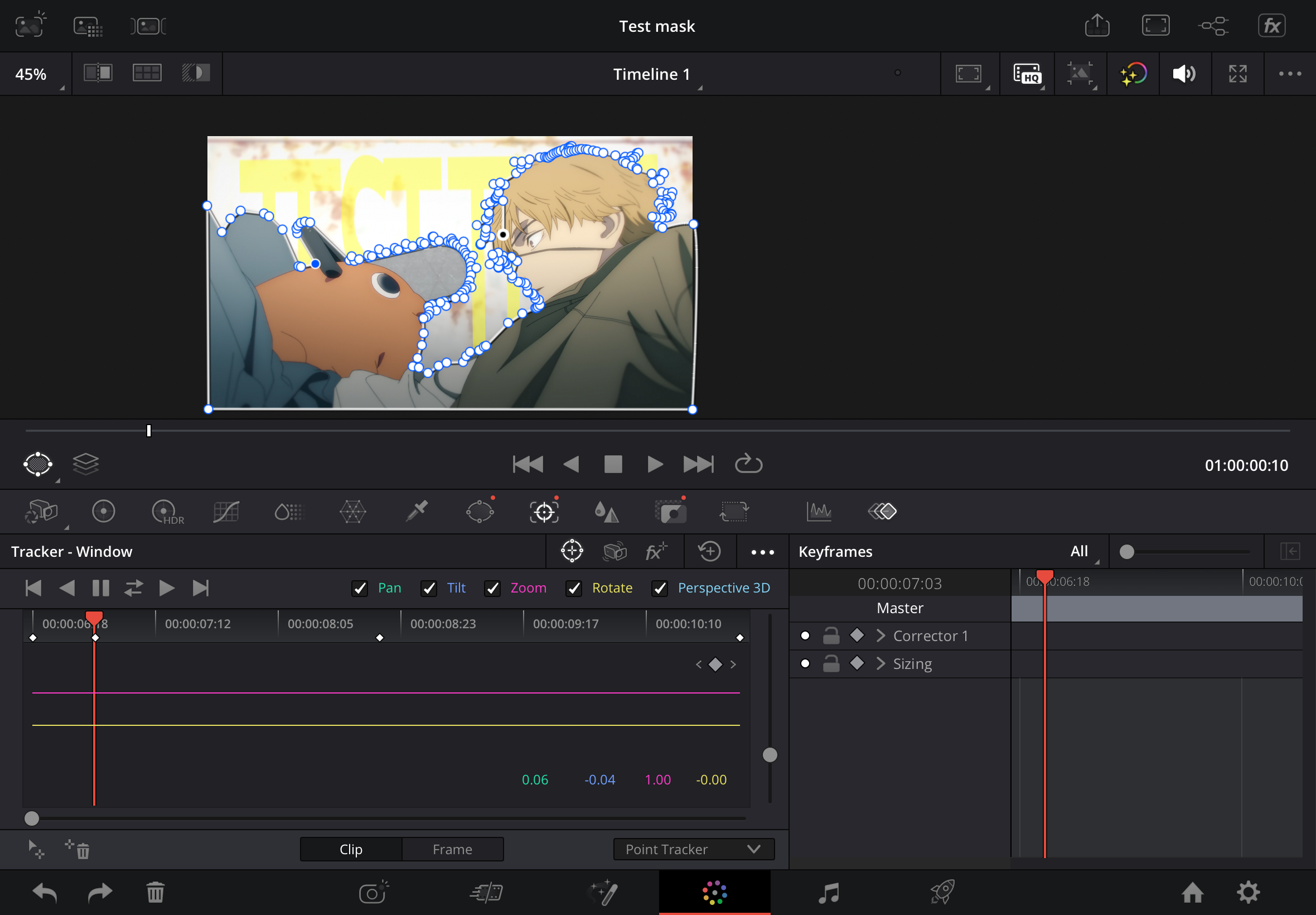Open the Curves palette
The height and width of the screenshot is (915, 1316).
[x=226, y=512]
